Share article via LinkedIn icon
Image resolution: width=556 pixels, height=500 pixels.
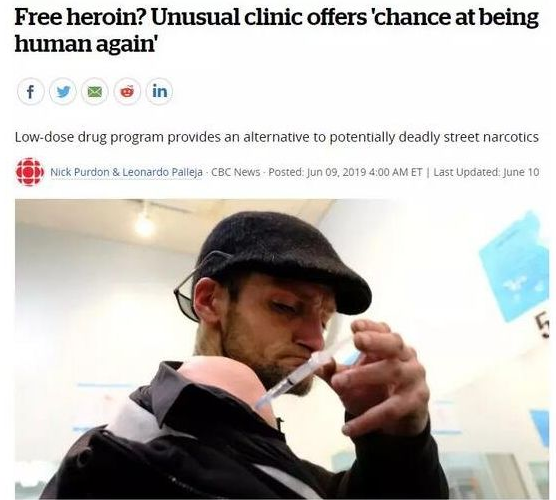pos(160,91)
